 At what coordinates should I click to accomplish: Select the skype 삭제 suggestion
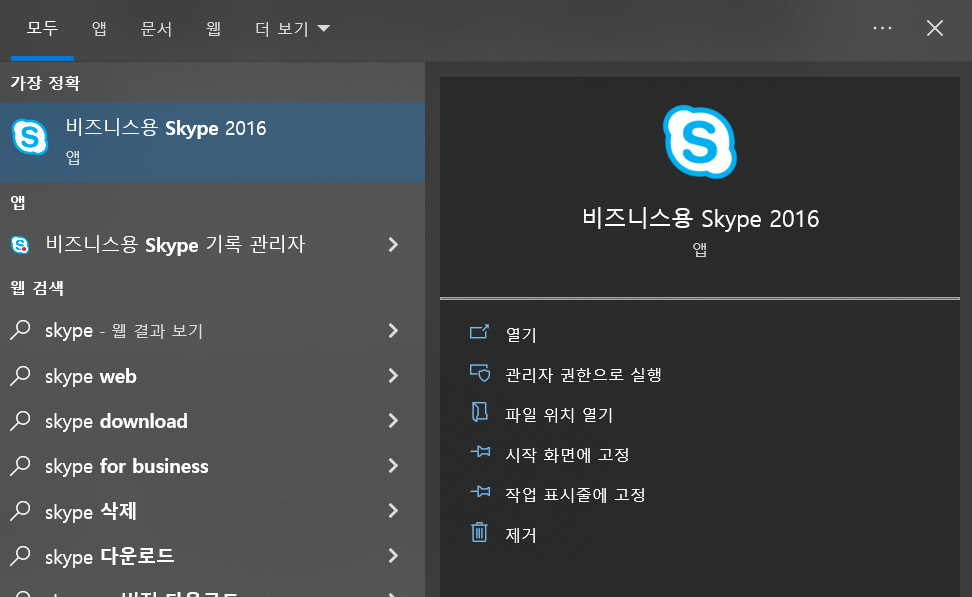click(x=212, y=511)
